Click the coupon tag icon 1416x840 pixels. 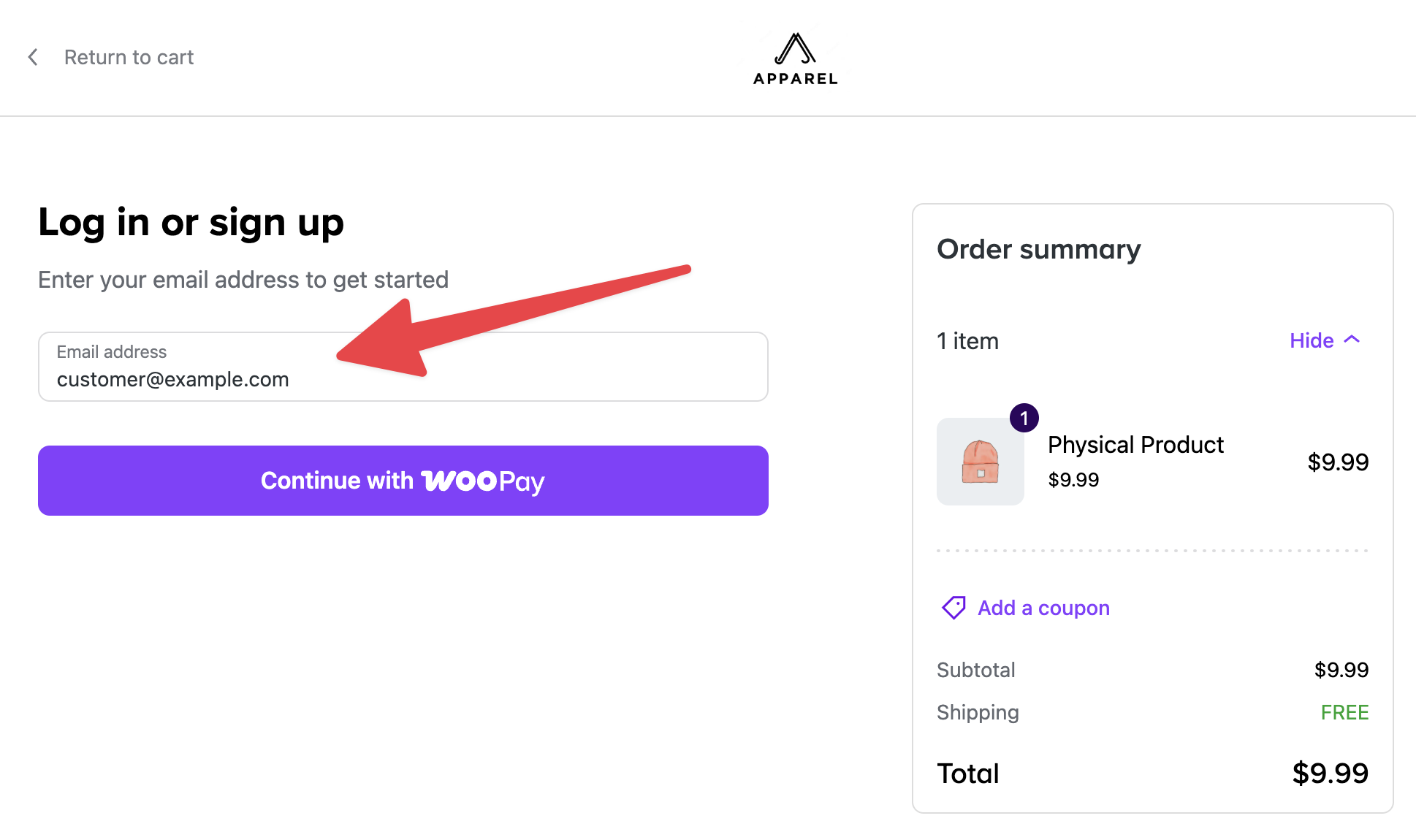click(953, 608)
